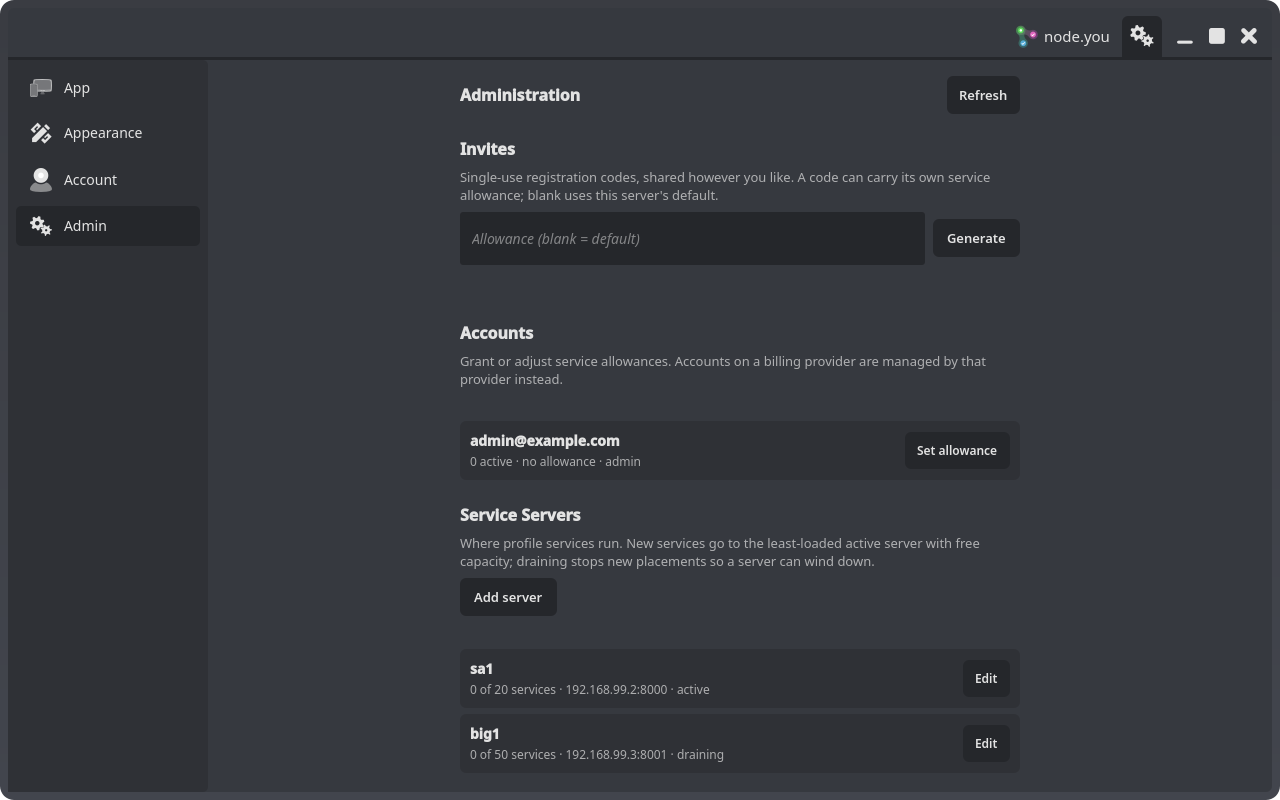Viewport: 1280px width, 800px height.
Task: Click the '0 of 20 services' status line
Action: pos(590,689)
